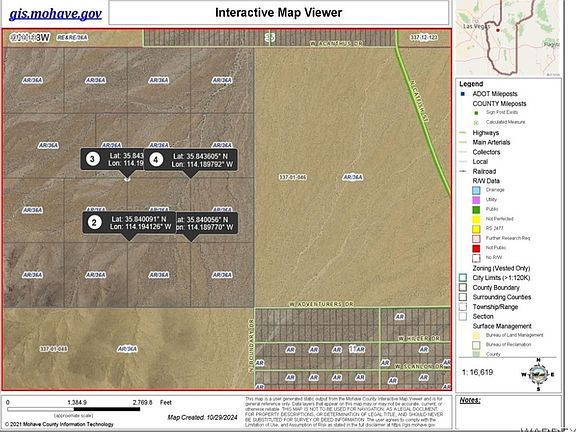Click the marker 2 number badge
The height and width of the screenshot is (432, 576).
click(95, 222)
